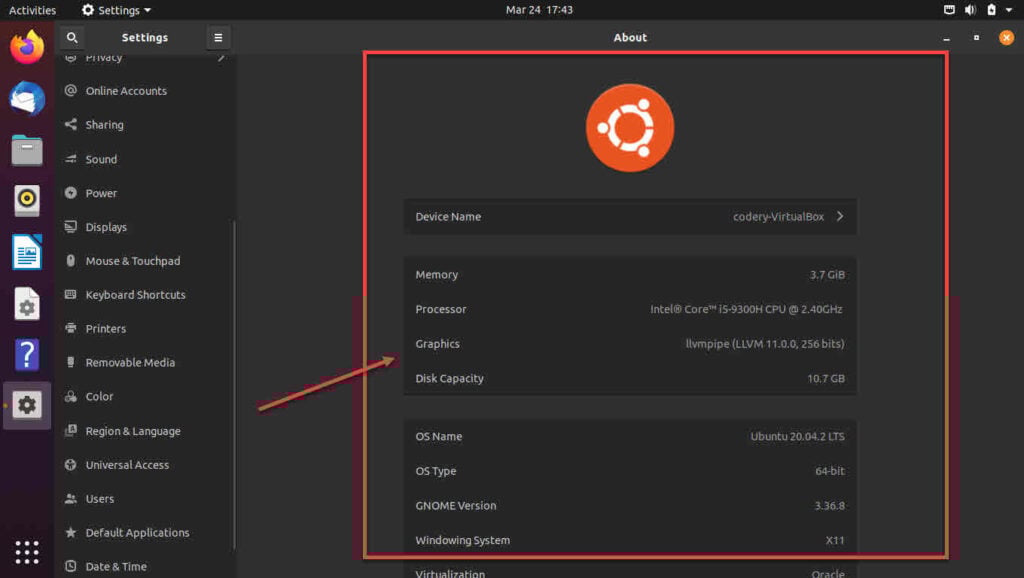Viewport: 1024px width, 578px height.
Task: Expand Device Name row chevron
Action: coord(840,216)
